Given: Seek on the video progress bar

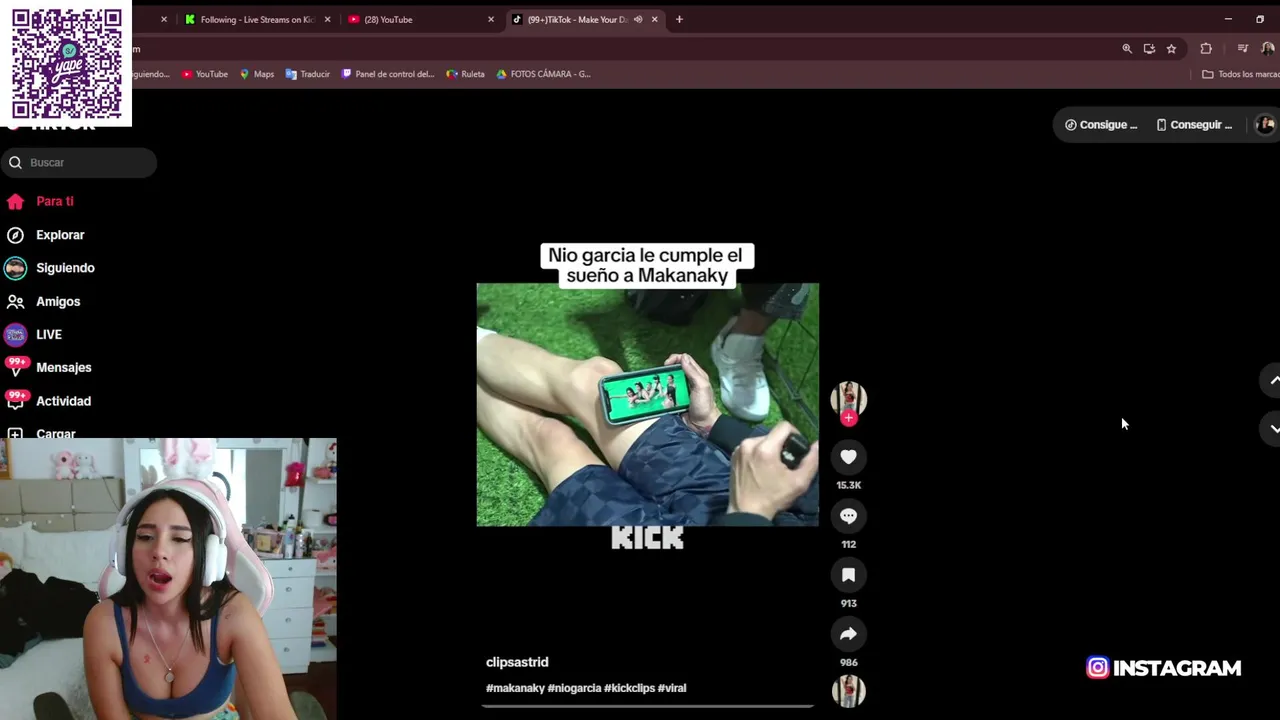Looking at the screenshot, I should click(x=647, y=706).
